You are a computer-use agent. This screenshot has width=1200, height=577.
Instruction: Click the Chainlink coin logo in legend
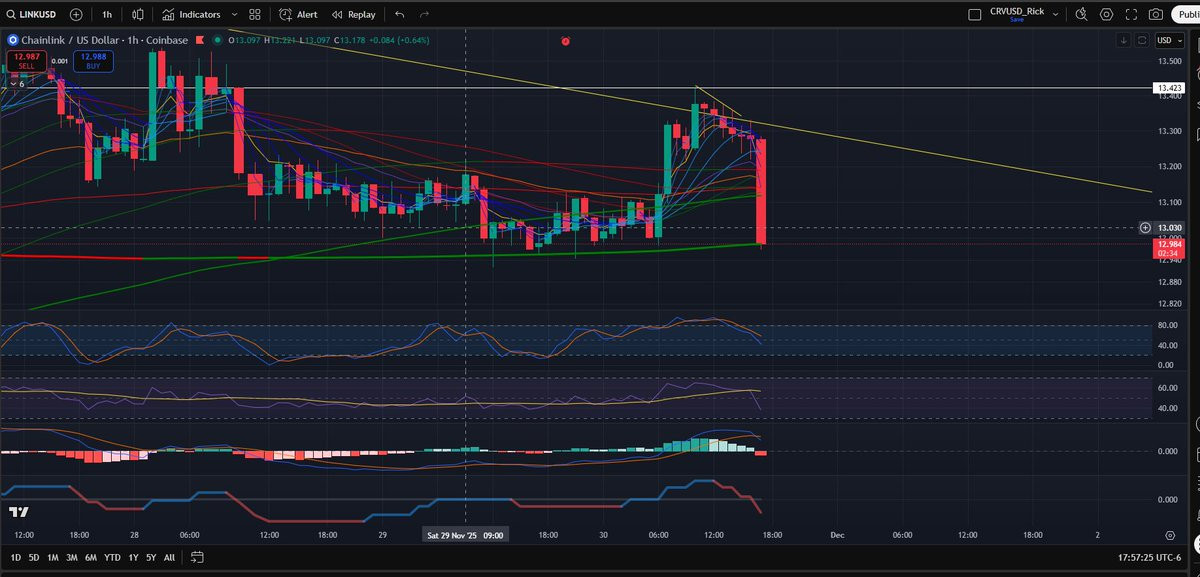(x=13, y=40)
